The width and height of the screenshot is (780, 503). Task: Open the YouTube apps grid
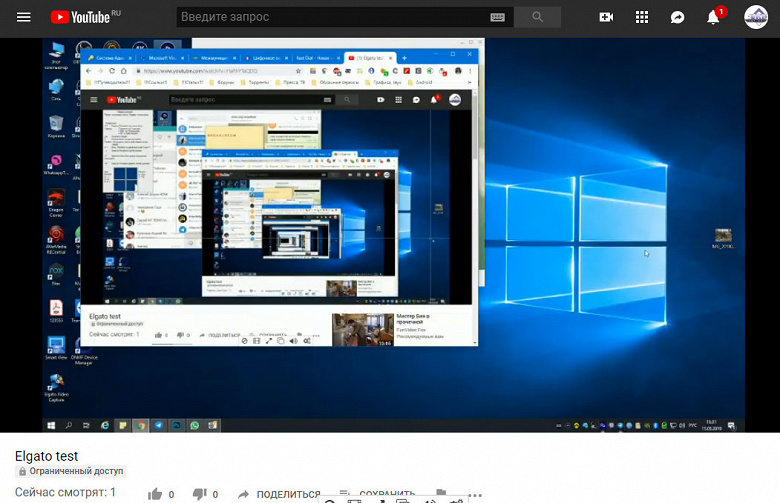coord(642,17)
